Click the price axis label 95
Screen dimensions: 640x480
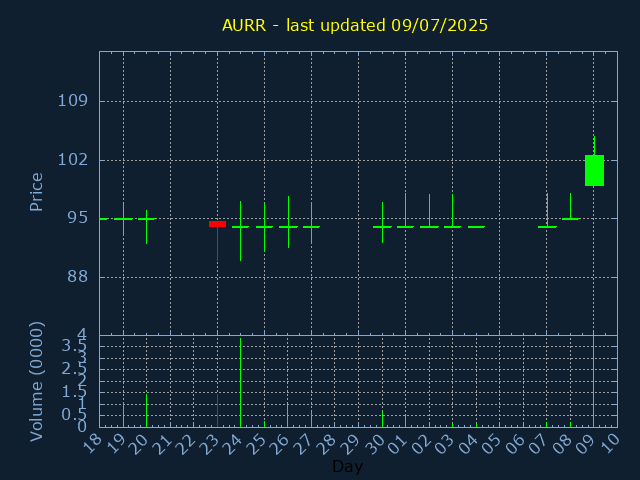pyautogui.click(x=78, y=218)
